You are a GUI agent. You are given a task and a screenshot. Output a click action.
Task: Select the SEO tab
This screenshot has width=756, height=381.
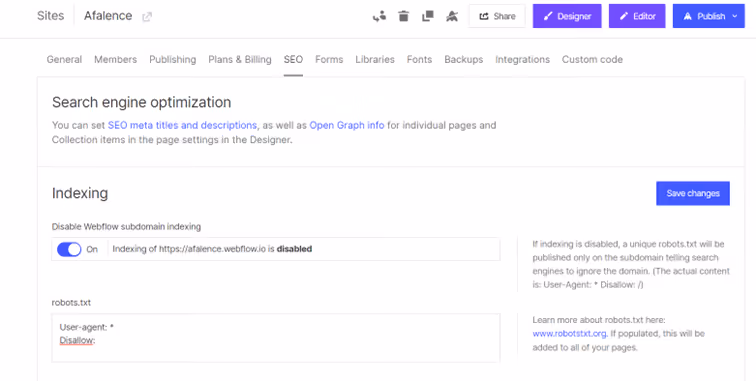[x=293, y=59]
